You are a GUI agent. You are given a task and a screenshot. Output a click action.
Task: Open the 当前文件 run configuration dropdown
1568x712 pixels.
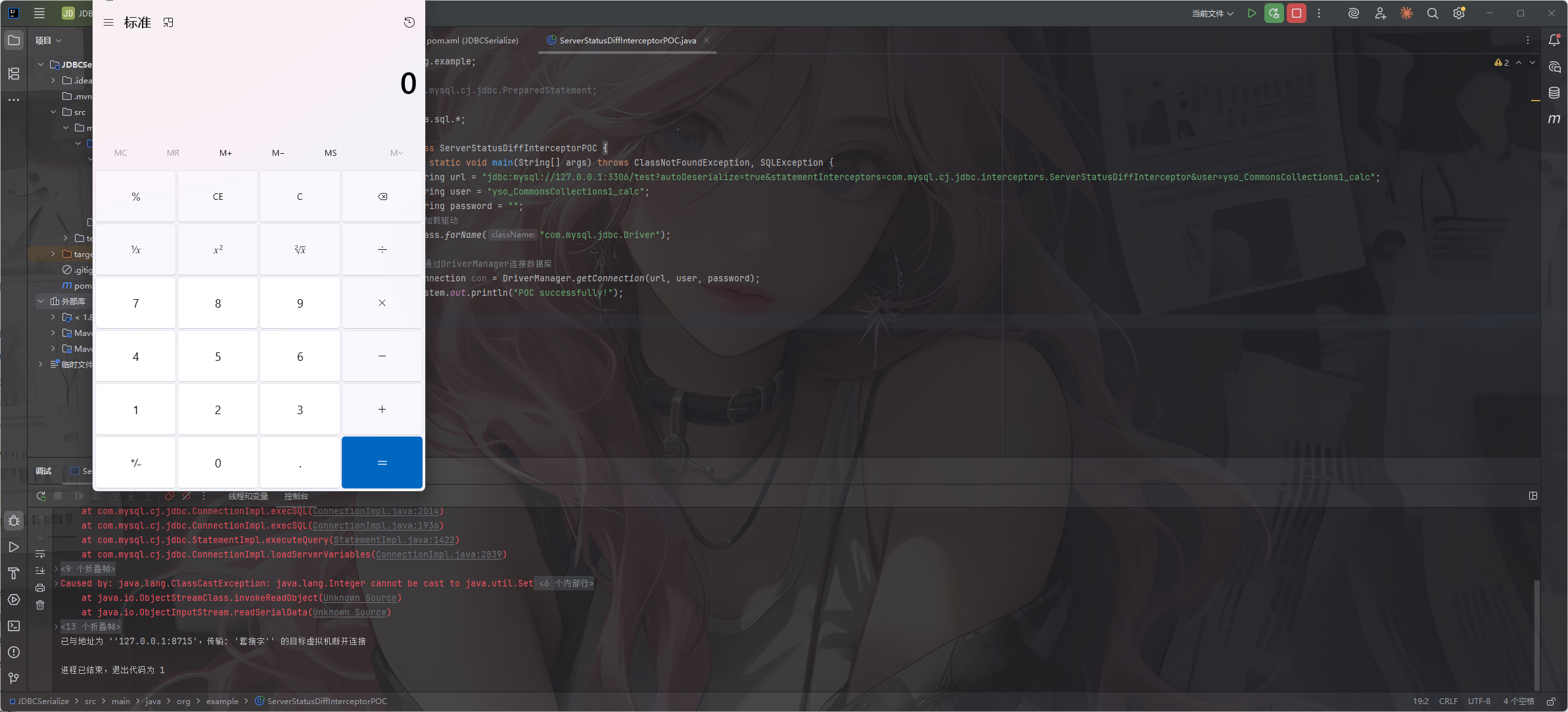tap(1212, 13)
